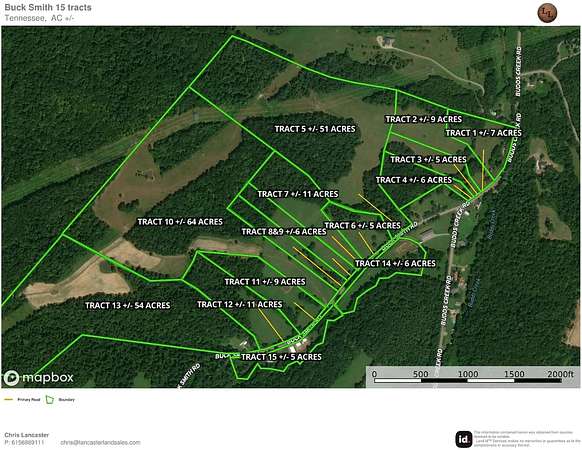Click the Boundary legend polygon icon
This screenshot has height=450, width=582.
tap(50, 400)
